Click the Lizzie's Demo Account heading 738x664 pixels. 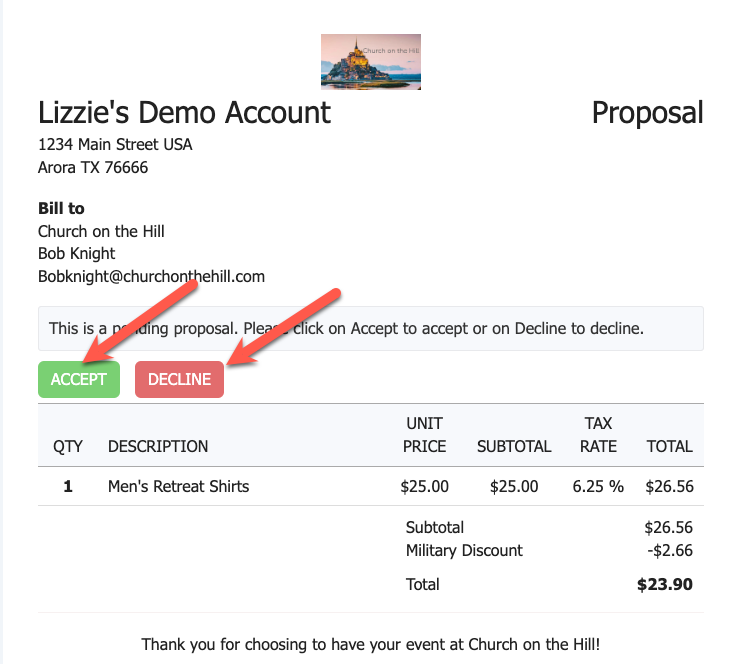[184, 112]
